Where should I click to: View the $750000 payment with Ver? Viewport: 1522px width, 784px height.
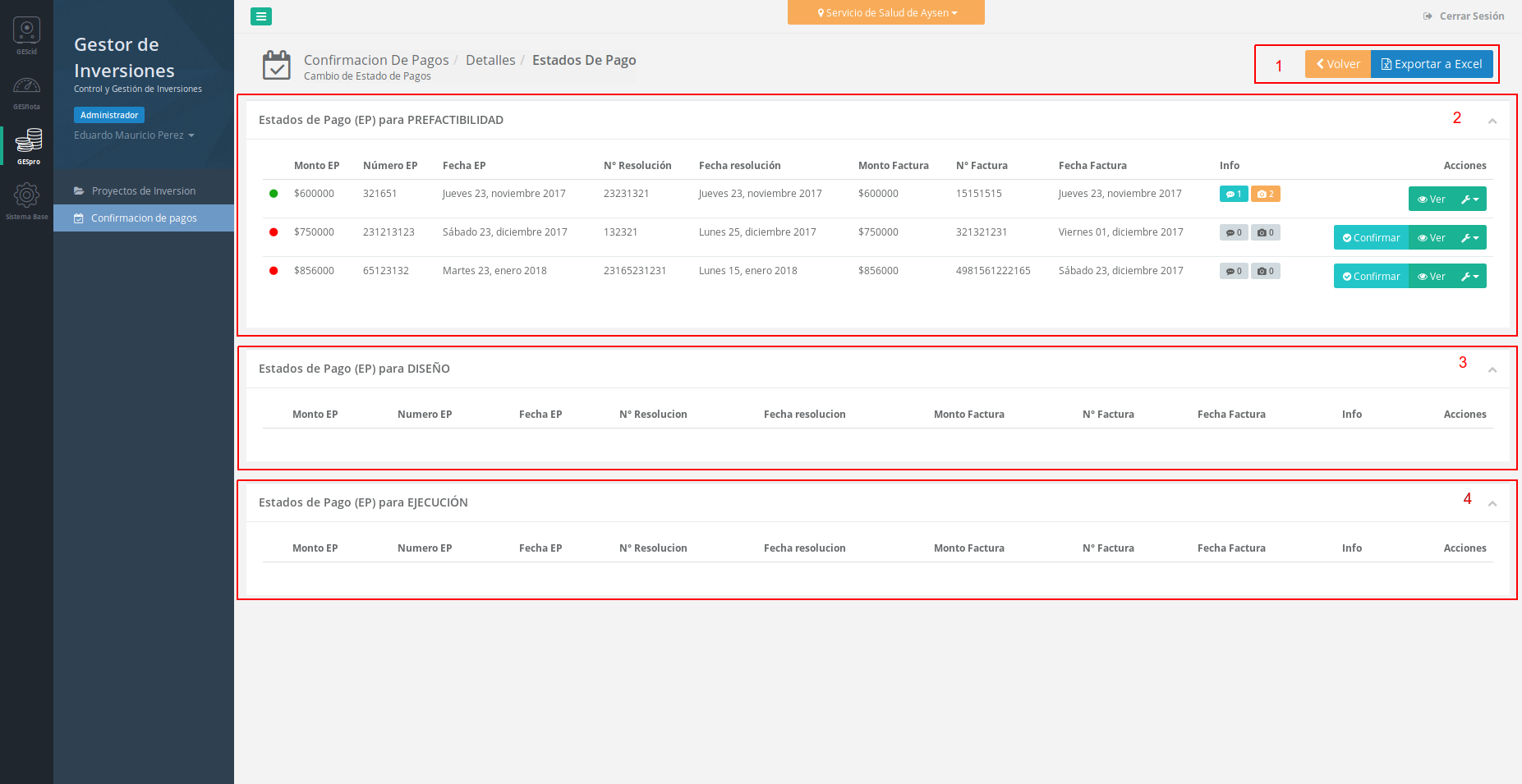click(1431, 238)
